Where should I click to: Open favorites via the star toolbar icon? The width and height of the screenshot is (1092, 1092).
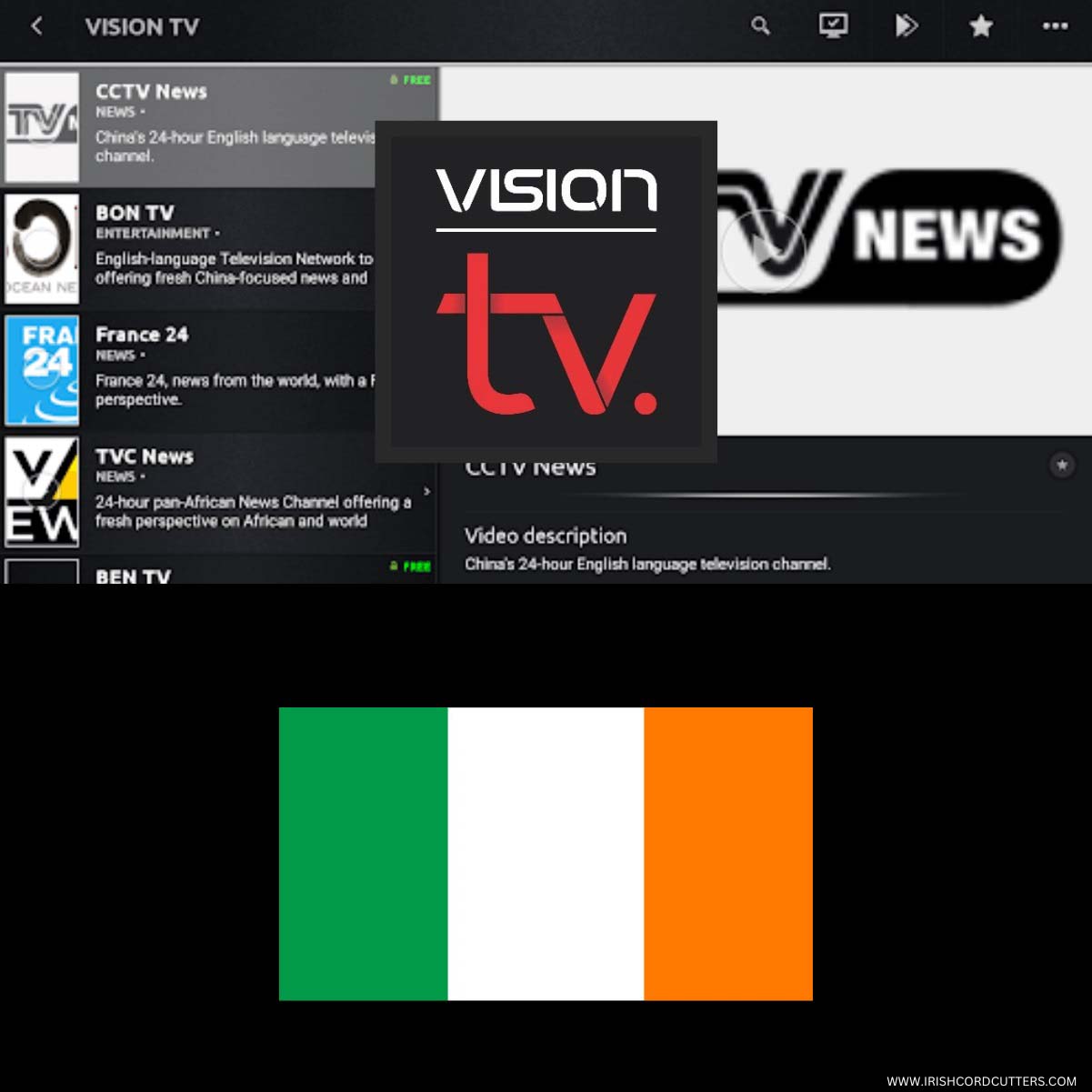[980, 26]
